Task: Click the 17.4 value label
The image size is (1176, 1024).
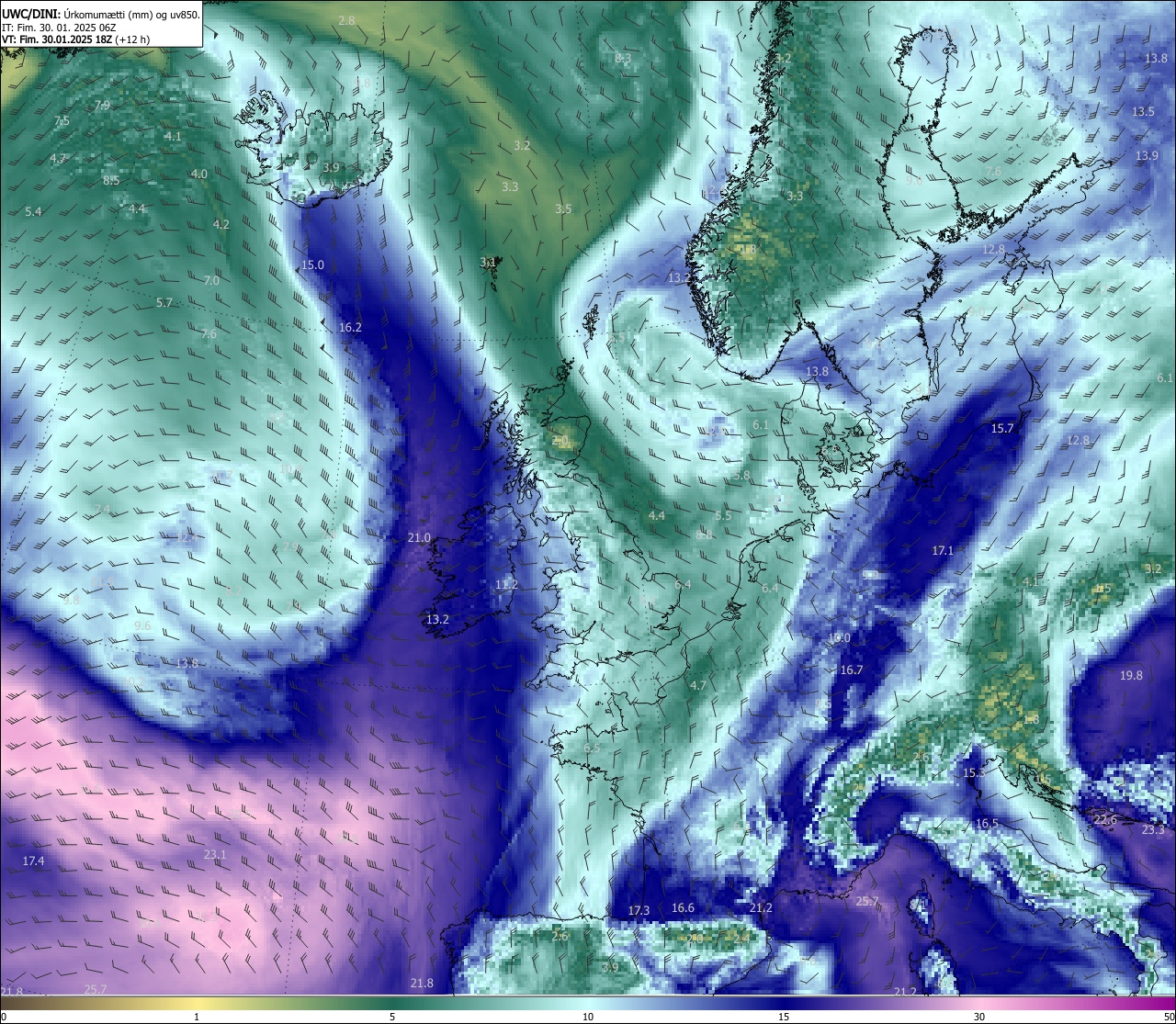Action: [33, 861]
